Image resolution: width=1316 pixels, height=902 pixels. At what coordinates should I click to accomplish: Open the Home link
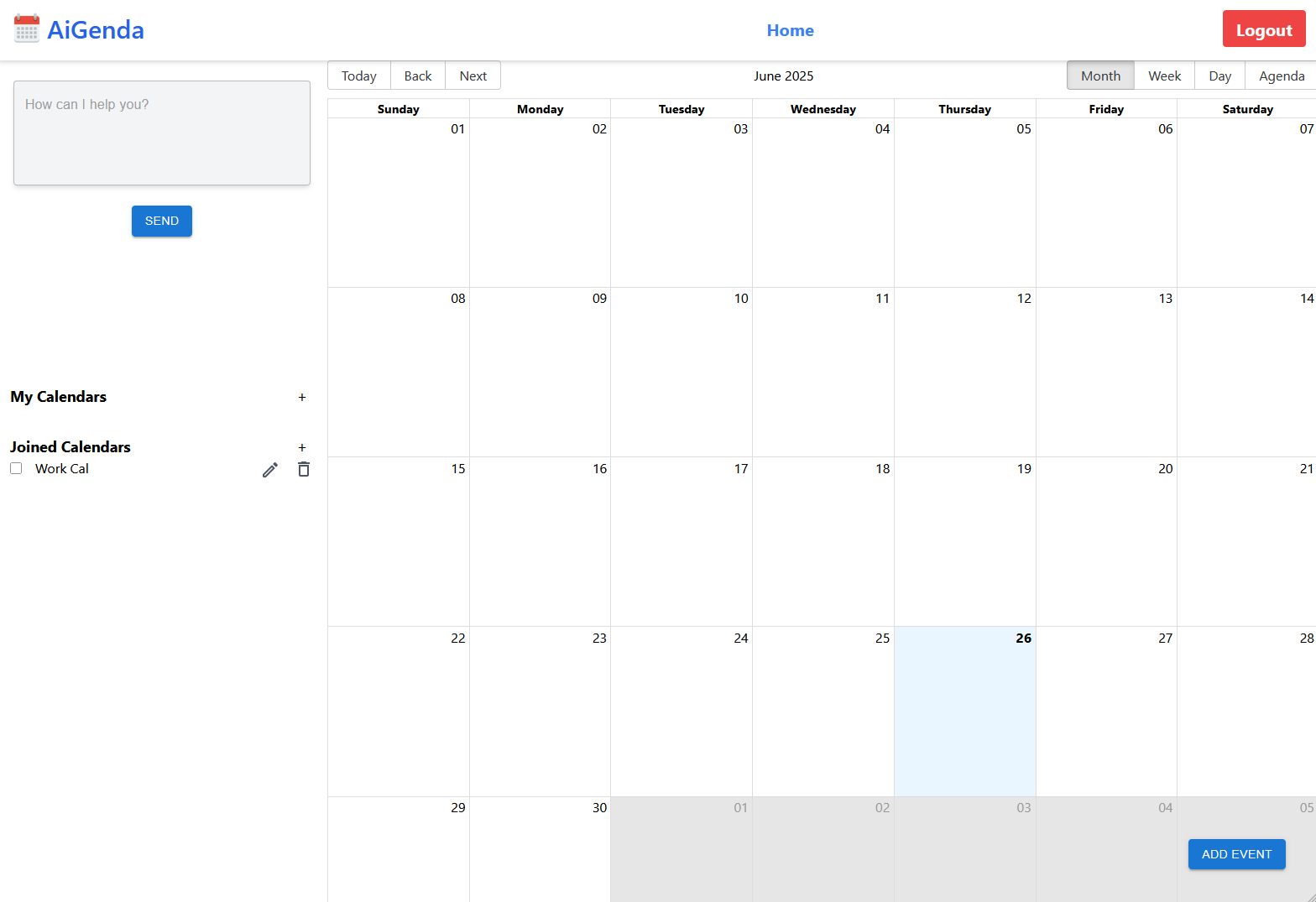(x=790, y=30)
